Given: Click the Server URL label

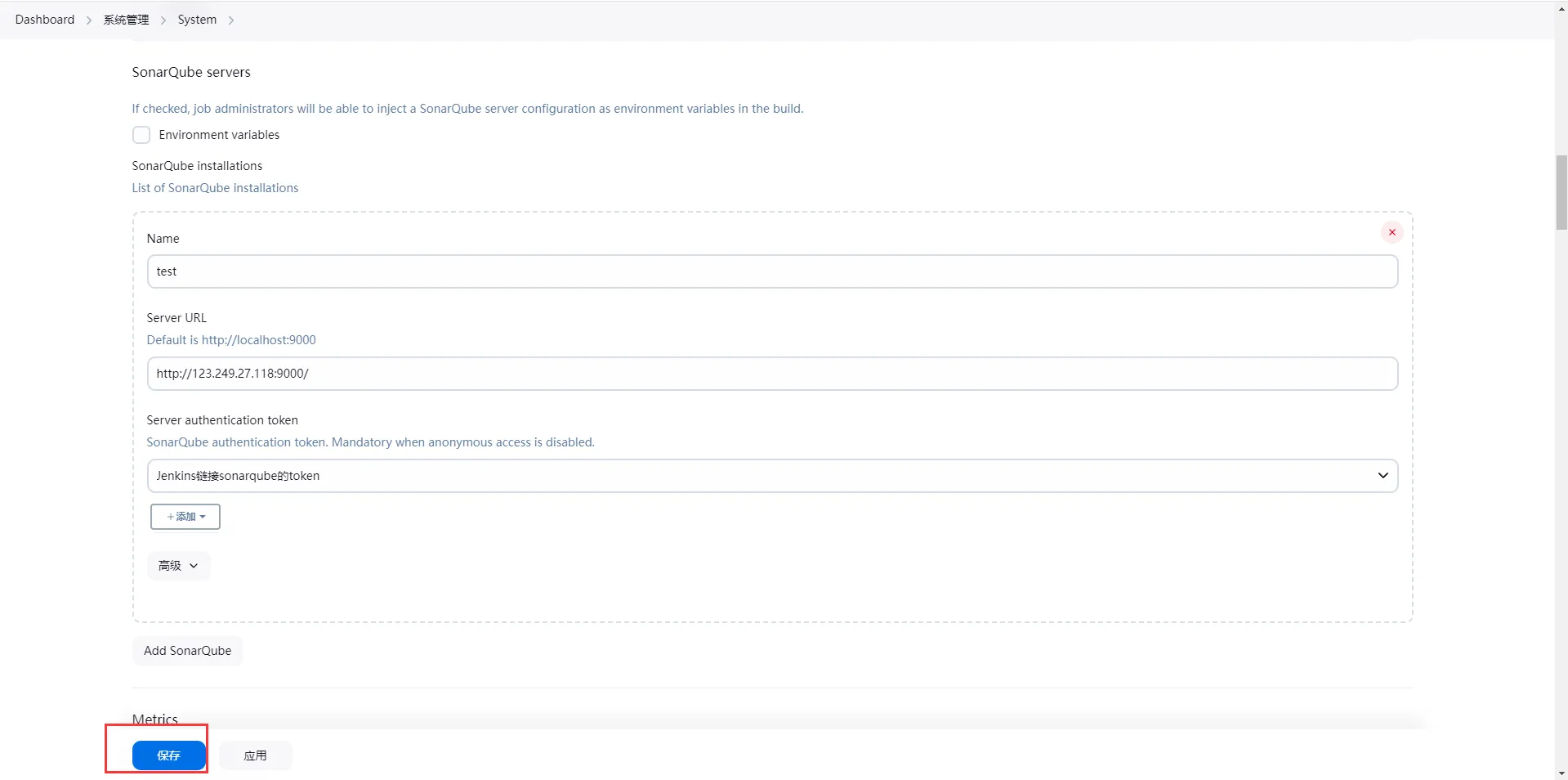Looking at the screenshot, I should coord(176,318).
